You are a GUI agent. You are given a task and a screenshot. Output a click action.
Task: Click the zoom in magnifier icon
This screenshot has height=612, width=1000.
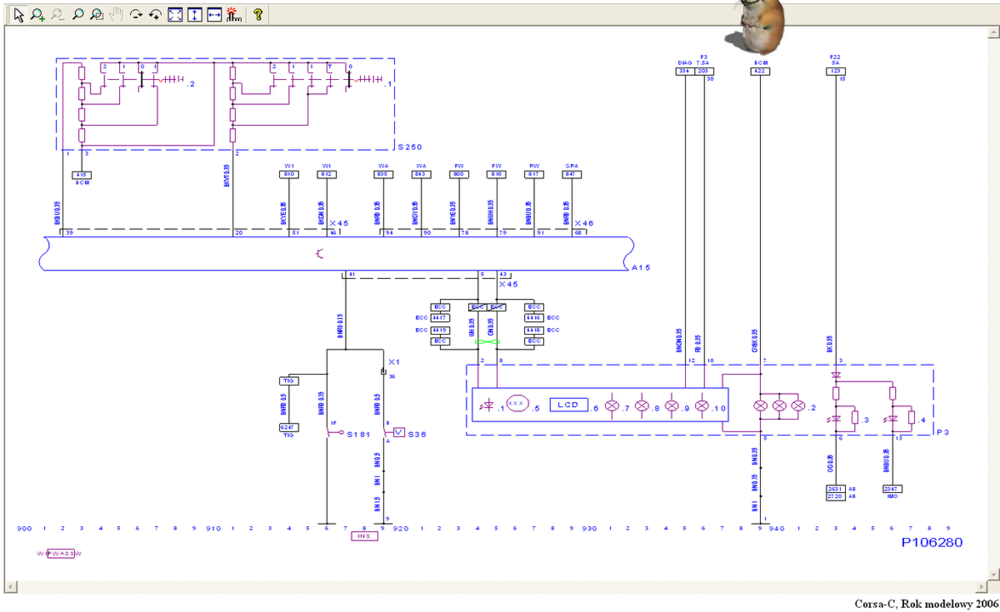tap(37, 15)
